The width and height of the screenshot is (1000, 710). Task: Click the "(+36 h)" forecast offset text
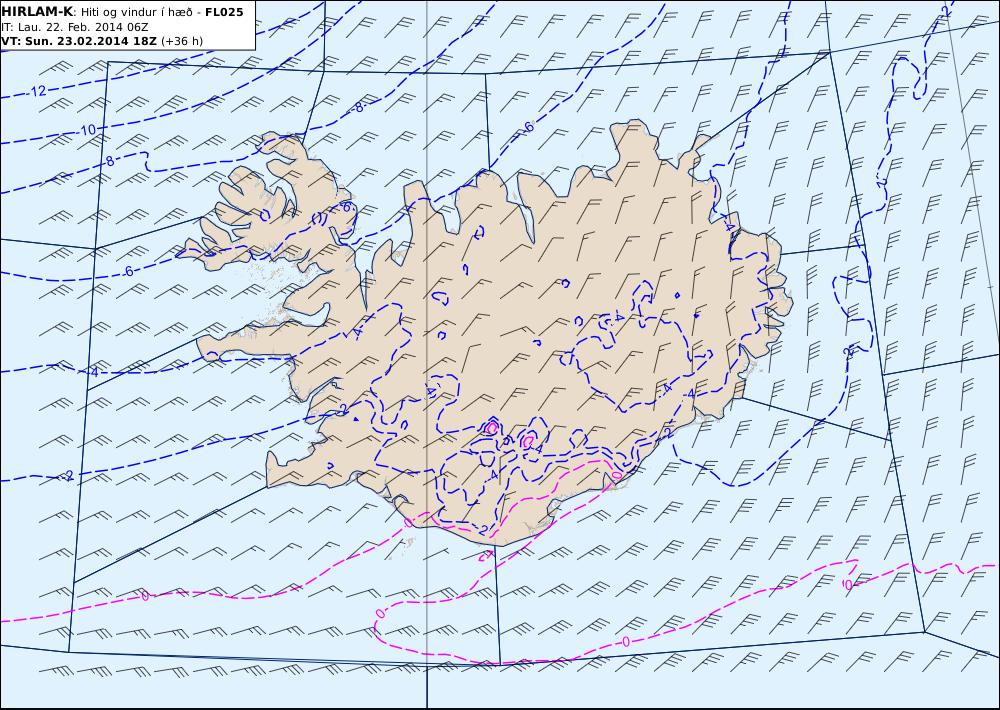point(182,41)
